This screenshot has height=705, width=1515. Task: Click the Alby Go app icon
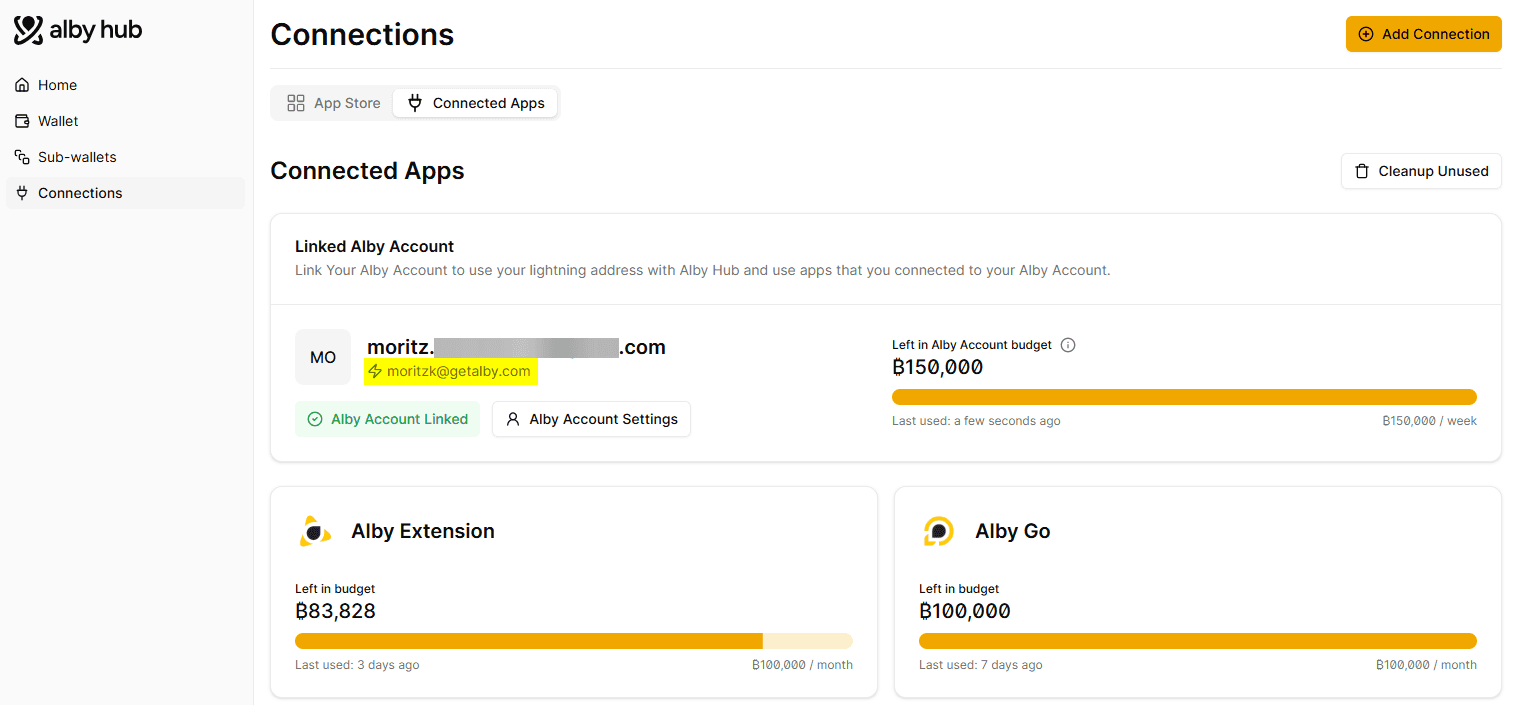(x=938, y=531)
